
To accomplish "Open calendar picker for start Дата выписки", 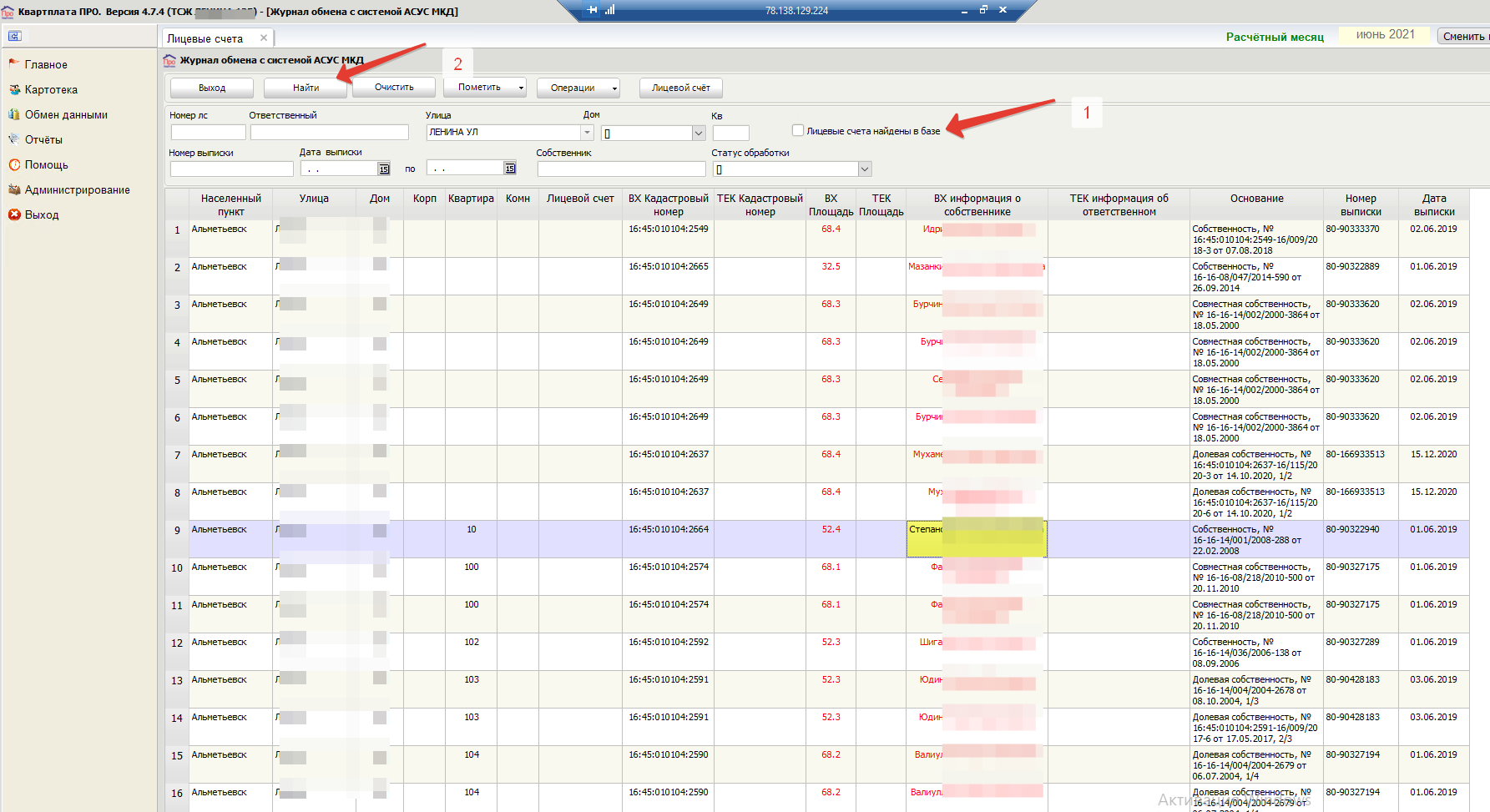I will pos(384,169).
